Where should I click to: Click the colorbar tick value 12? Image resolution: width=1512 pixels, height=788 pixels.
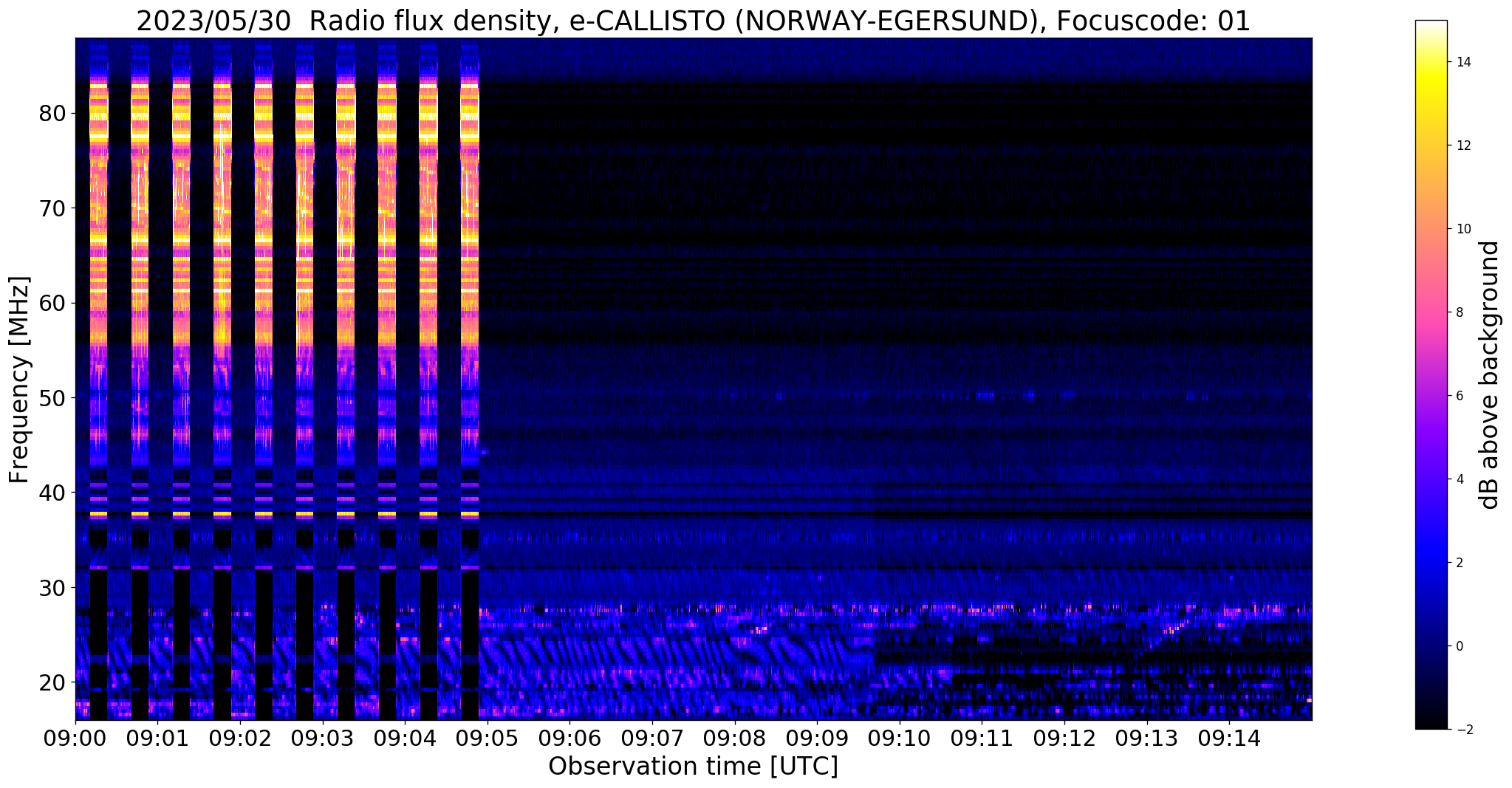pyautogui.click(x=1463, y=145)
